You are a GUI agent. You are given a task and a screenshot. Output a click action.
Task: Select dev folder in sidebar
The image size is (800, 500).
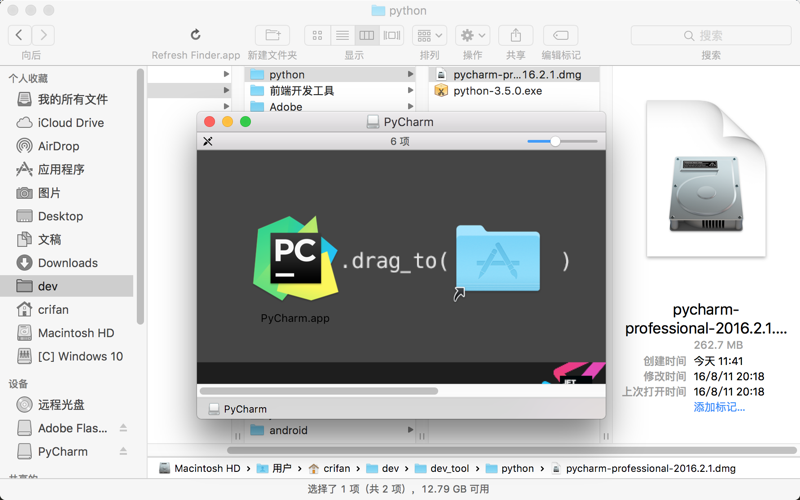pos(66,286)
